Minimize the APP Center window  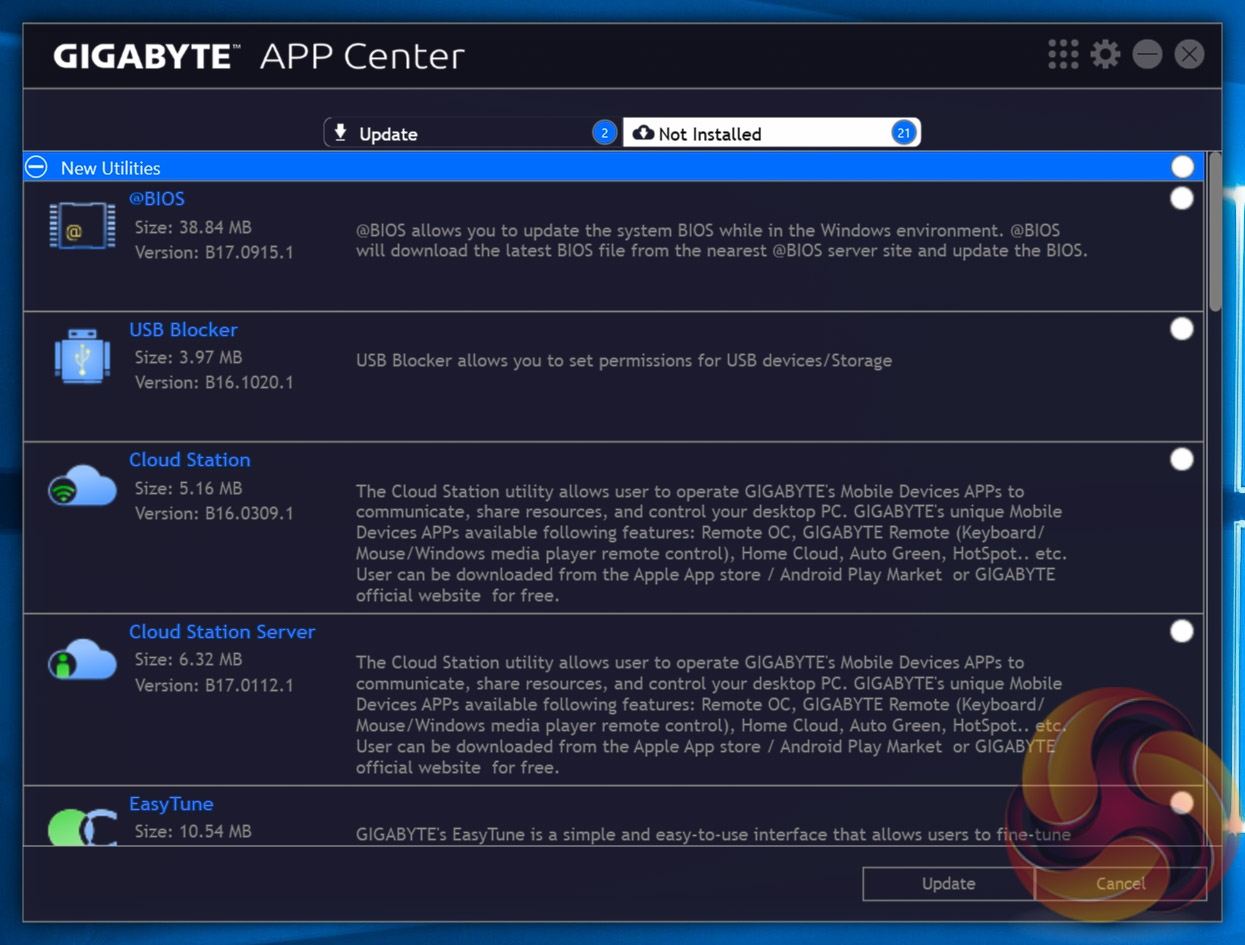tap(1147, 54)
